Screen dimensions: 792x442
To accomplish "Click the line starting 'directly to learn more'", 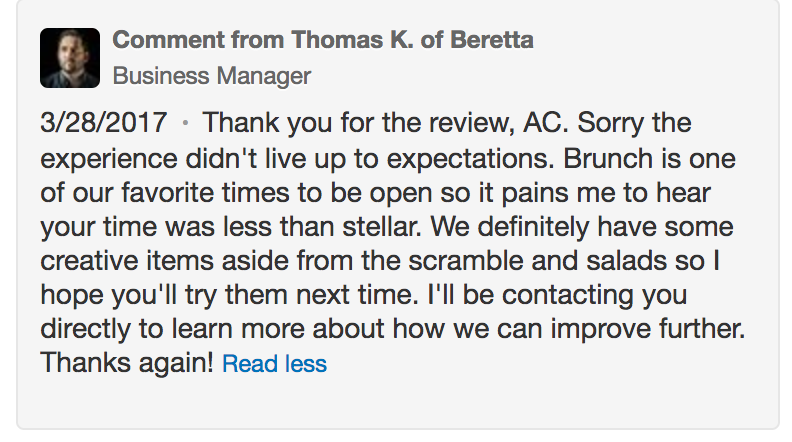I will click(392, 329).
